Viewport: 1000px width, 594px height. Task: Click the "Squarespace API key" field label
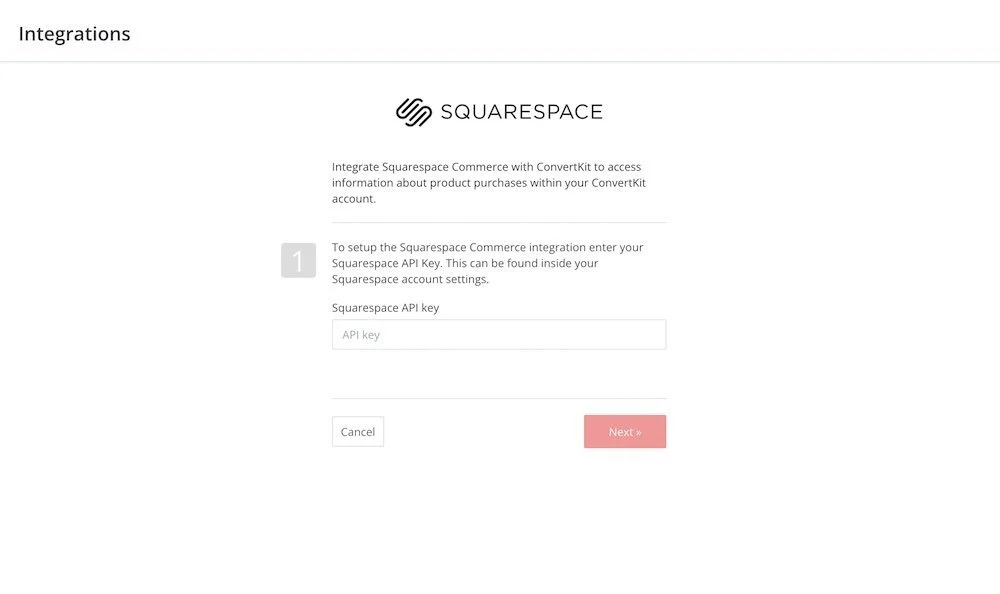click(385, 308)
